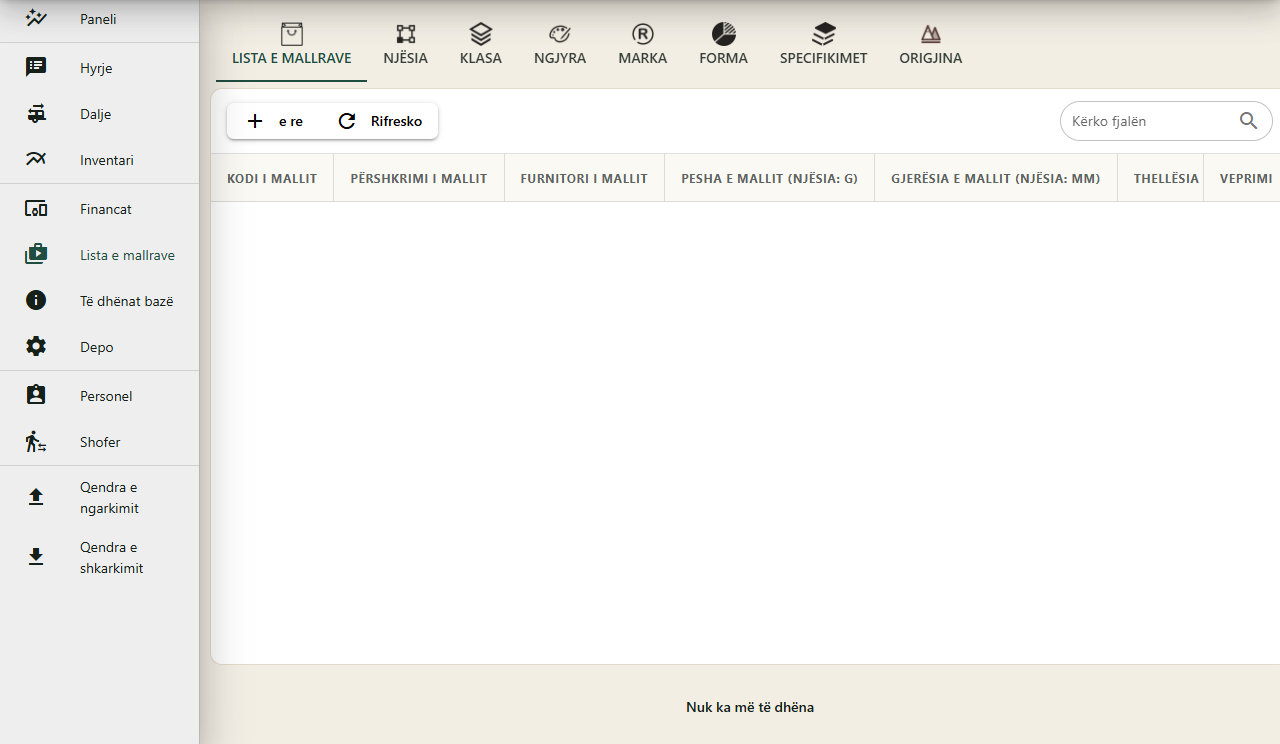Open Paneli from the sidebar
1280x744 pixels.
point(99,18)
